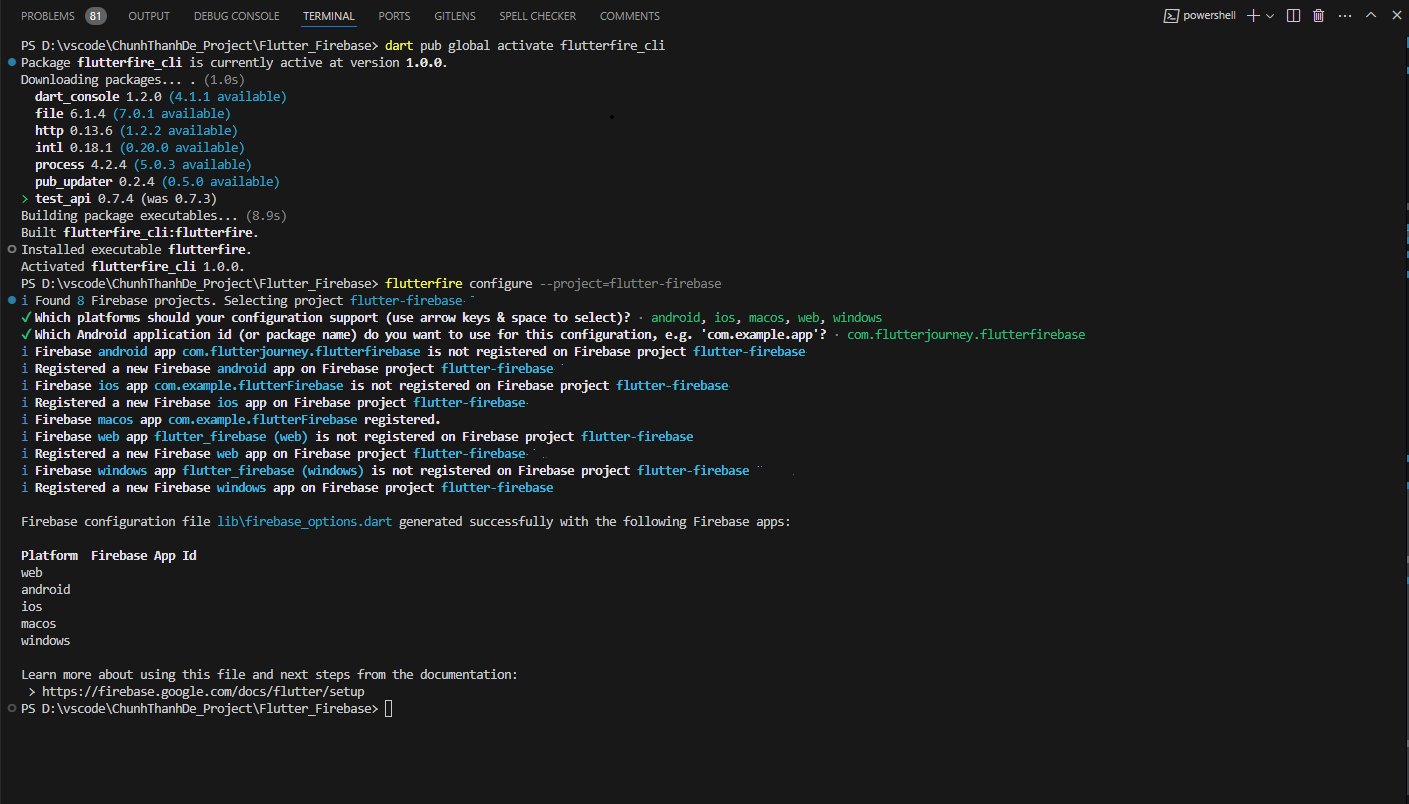Image resolution: width=1409 pixels, height=804 pixels.
Task: Click the 'dart_console 1.2.0' package line
Action: [160, 97]
